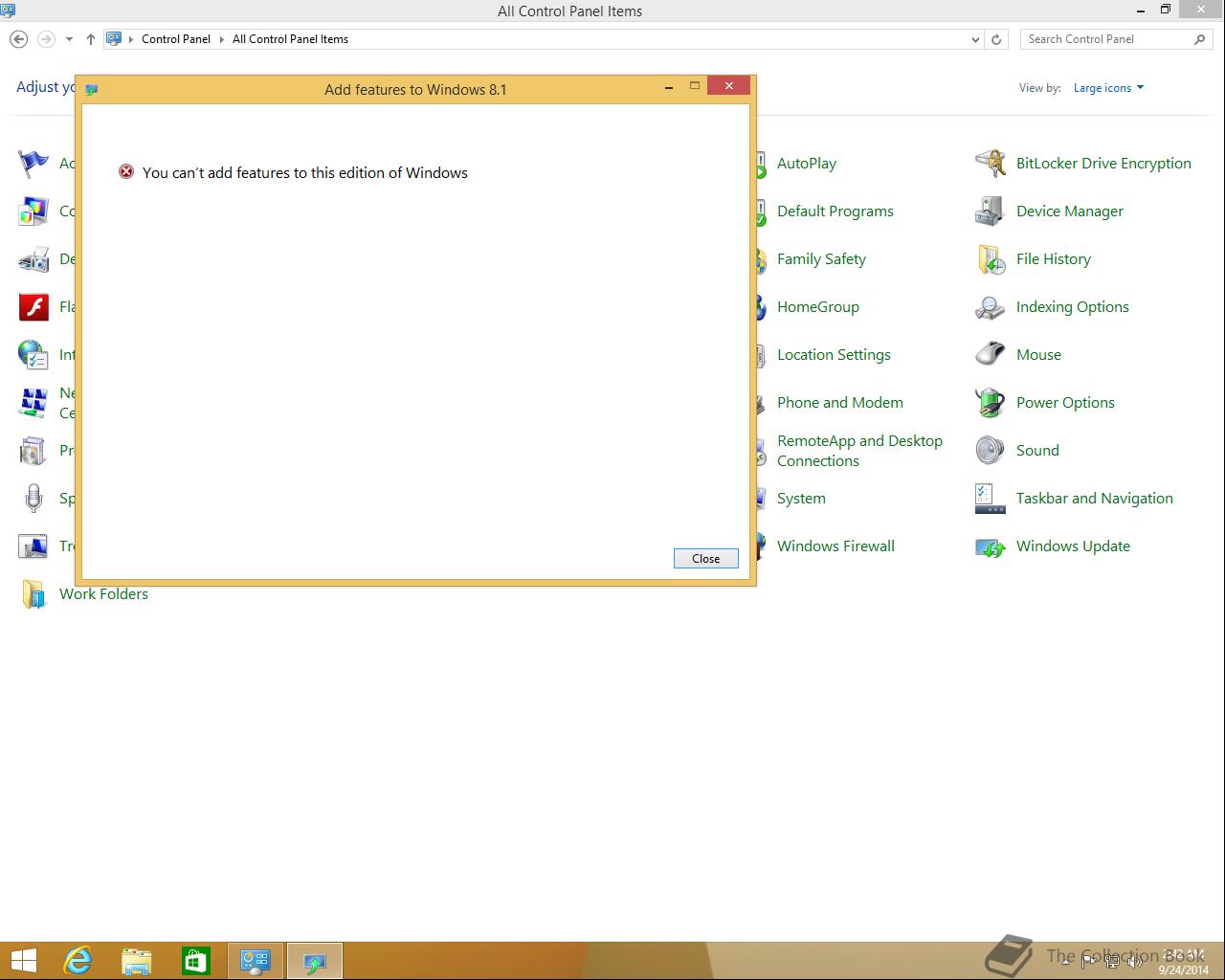Open the Taskbar and Navigation icon
This screenshot has height=980, width=1225.
[990, 499]
